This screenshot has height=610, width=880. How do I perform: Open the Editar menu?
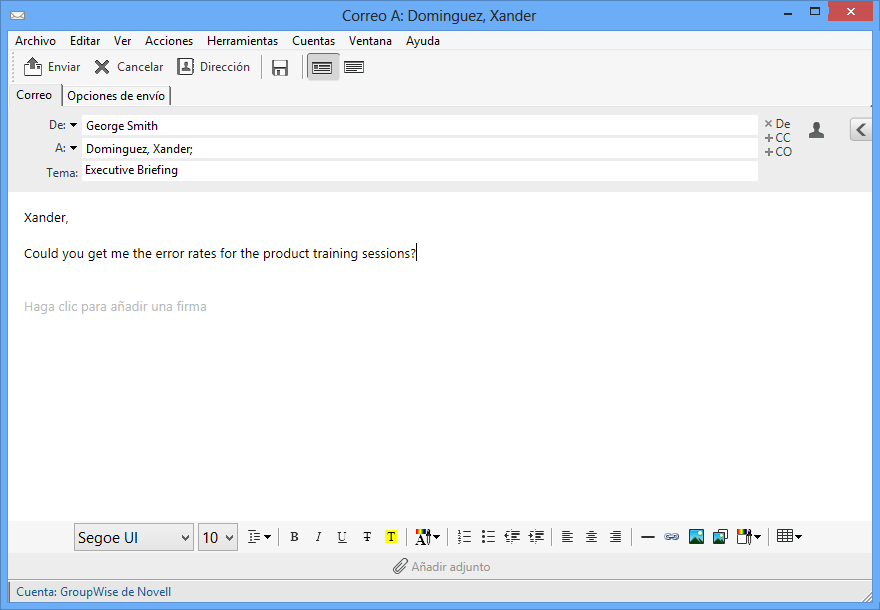click(x=85, y=41)
